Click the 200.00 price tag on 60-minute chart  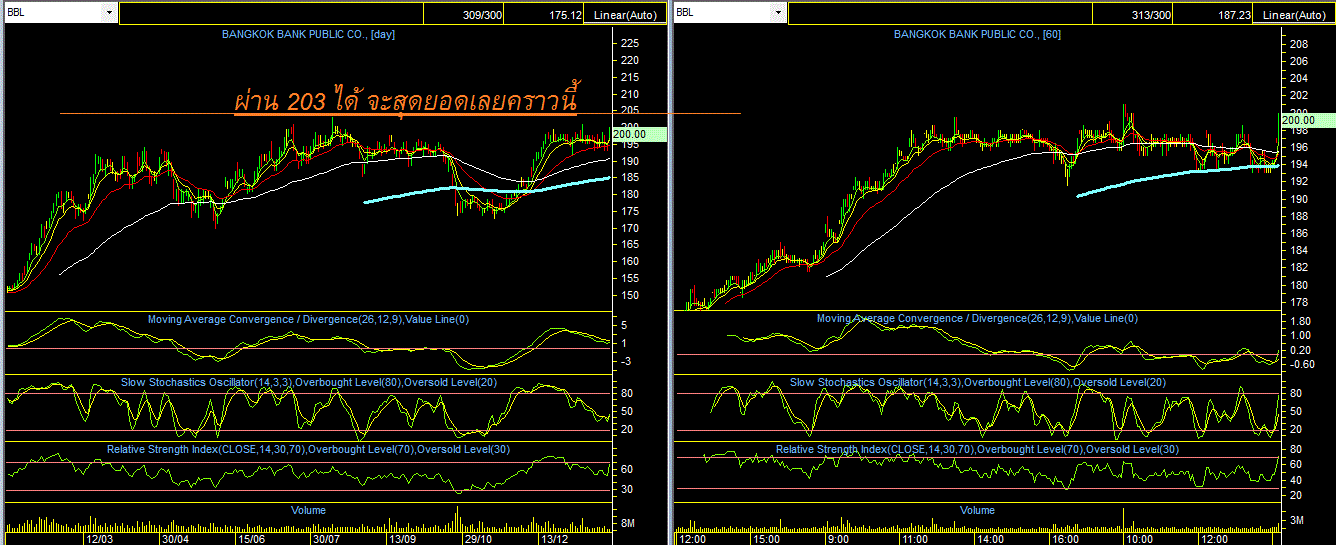1308,120
